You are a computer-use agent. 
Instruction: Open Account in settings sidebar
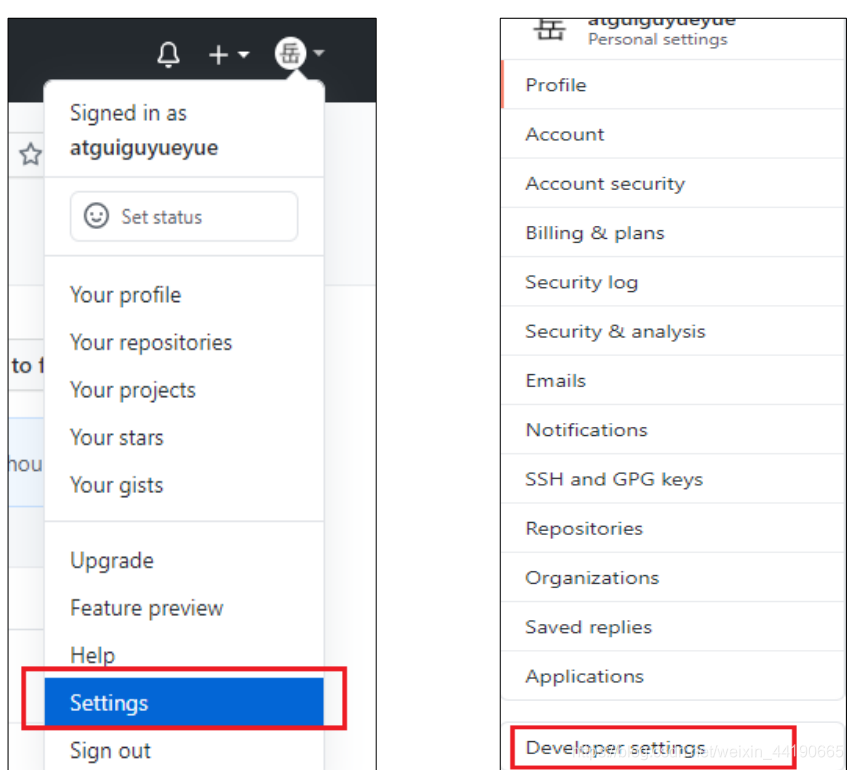pos(673,134)
